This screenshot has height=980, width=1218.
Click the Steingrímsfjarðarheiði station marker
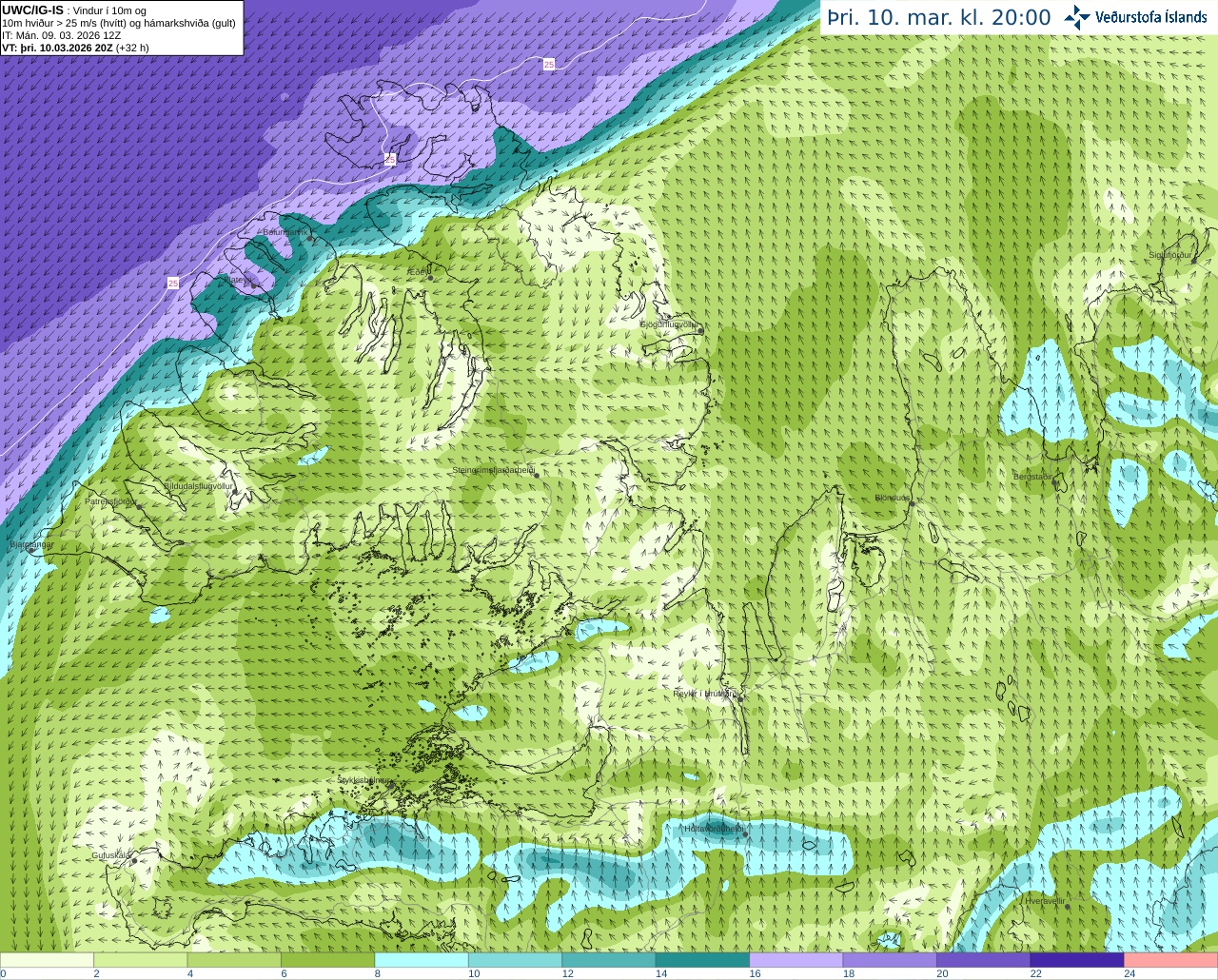537,477
